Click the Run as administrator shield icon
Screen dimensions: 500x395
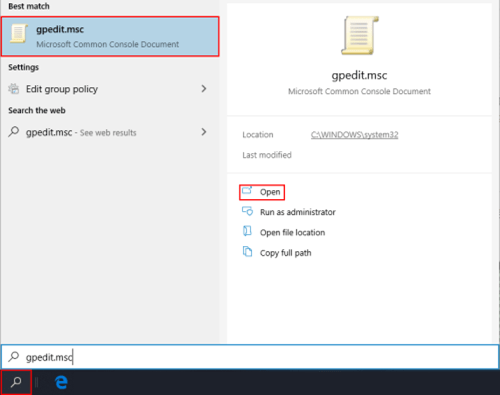pyautogui.click(x=247, y=211)
